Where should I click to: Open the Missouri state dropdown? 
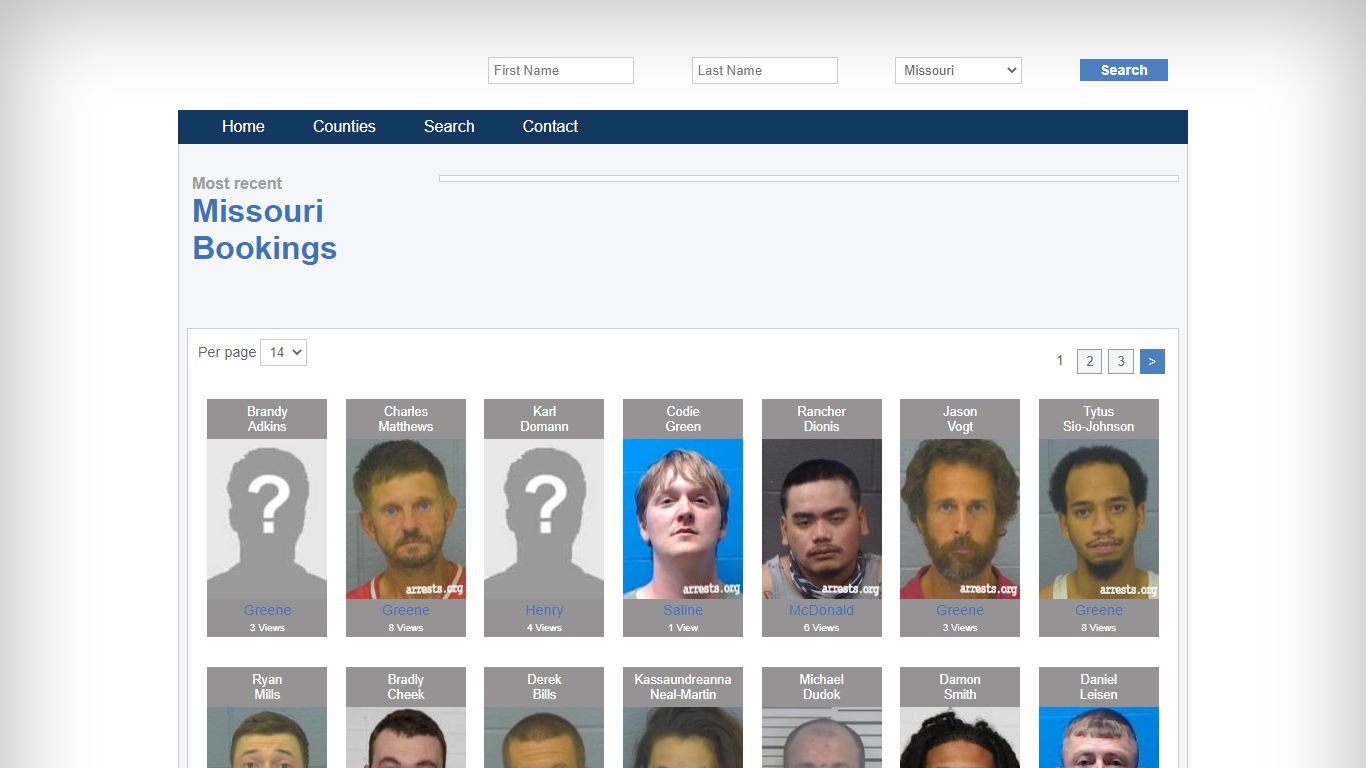(x=958, y=70)
